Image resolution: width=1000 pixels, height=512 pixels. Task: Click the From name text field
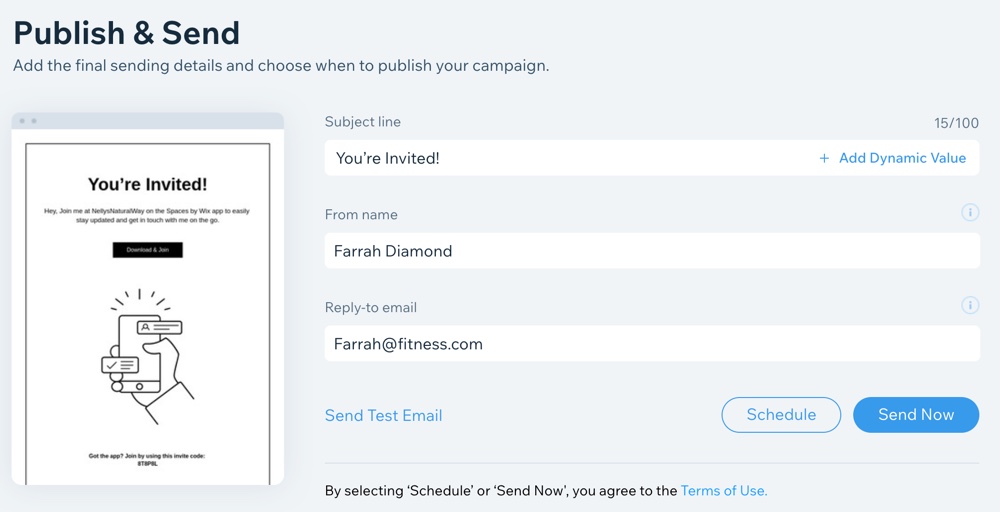click(x=652, y=251)
